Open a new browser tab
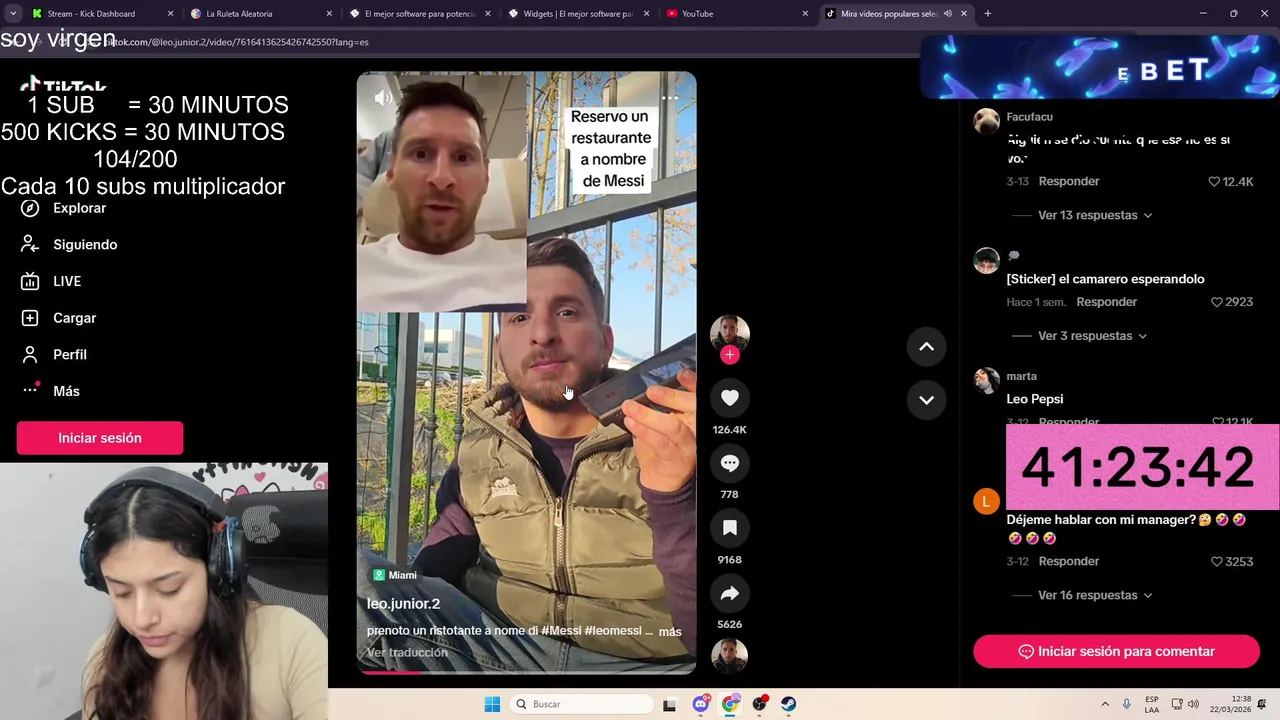The image size is (1280, 720). pos(987,14)
